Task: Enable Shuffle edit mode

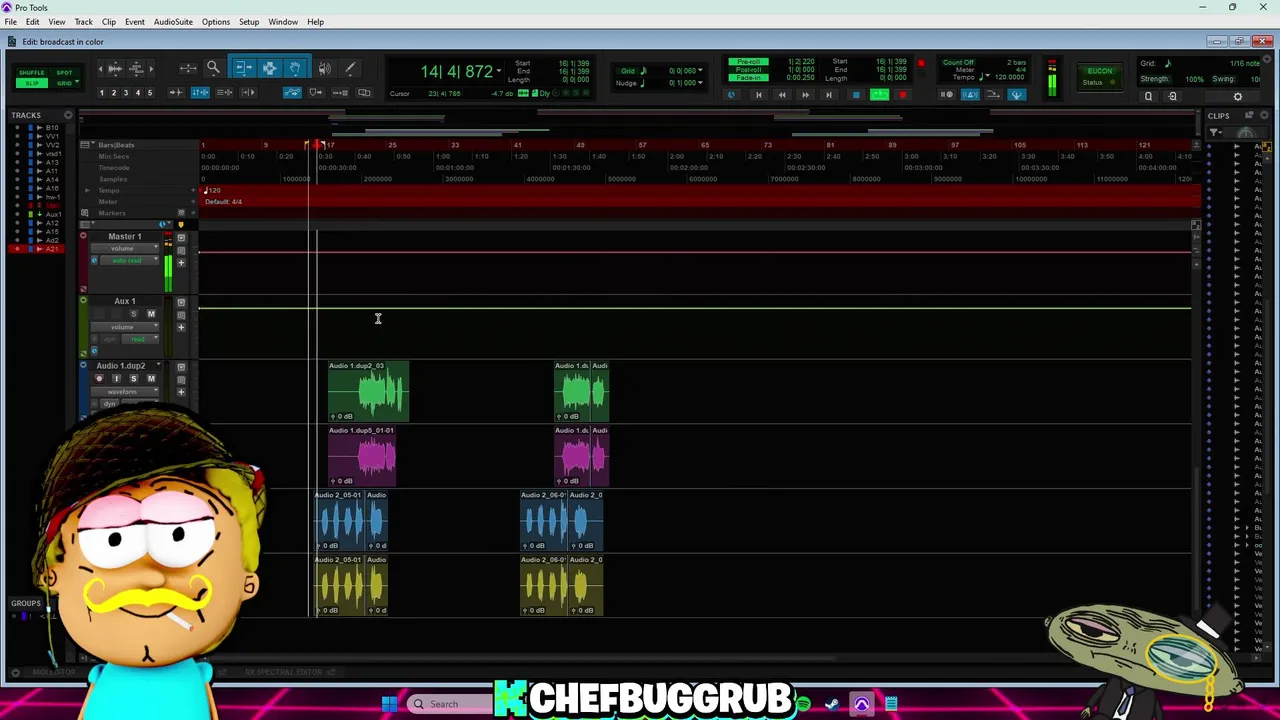Action: 31,73
